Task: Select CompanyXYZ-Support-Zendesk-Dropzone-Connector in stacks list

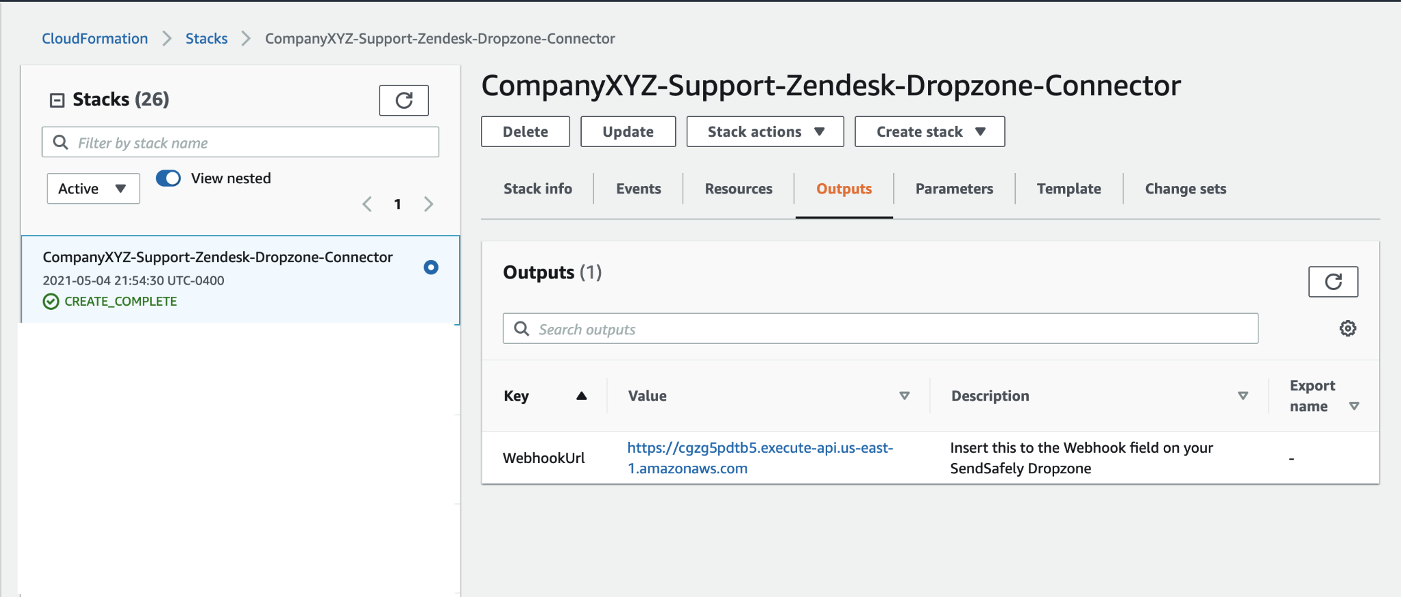Action: tap(218, 257)
